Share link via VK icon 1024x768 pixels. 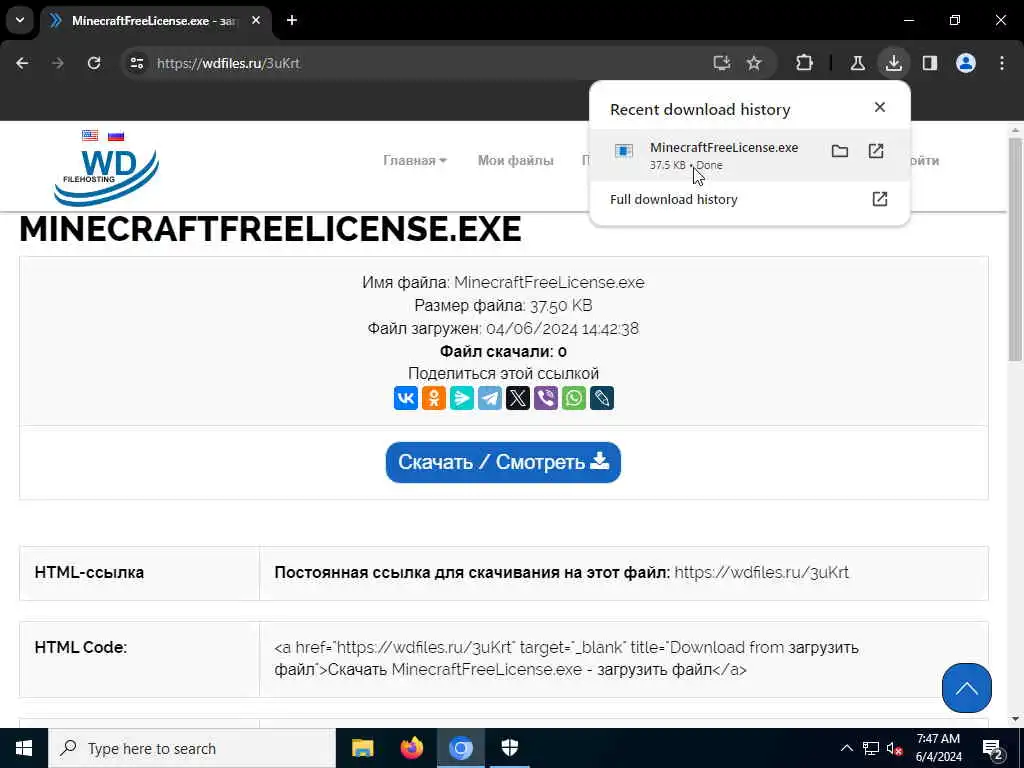[x=406, y=398]
